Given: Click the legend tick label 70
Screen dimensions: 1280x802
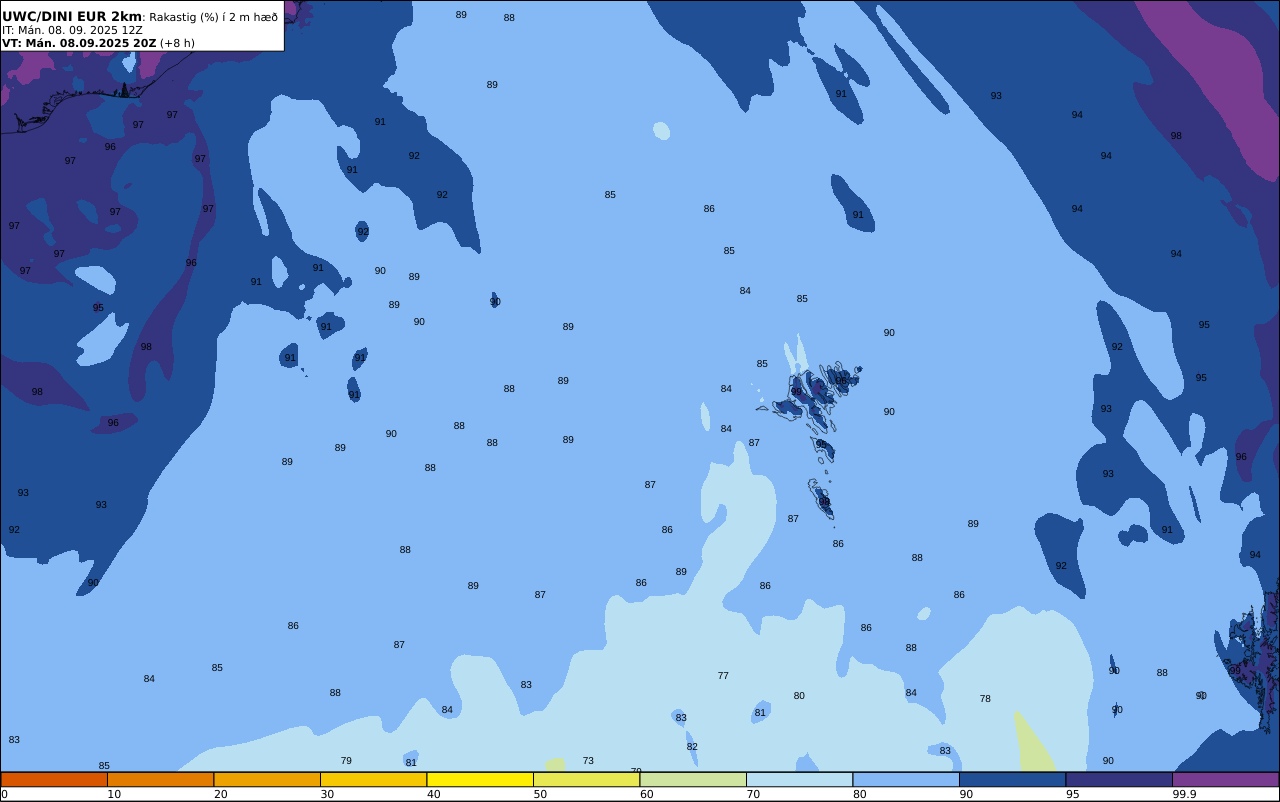Looking at the screenshot, I should pyautogui.click(x=753, y=794).
